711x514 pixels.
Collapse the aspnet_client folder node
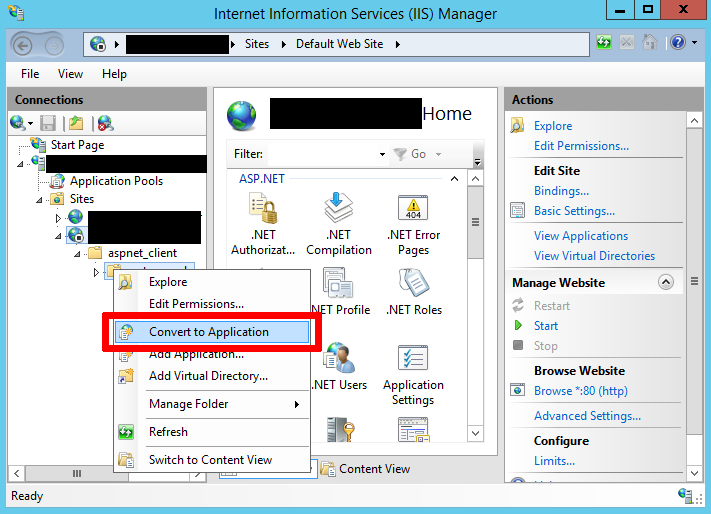78,254
